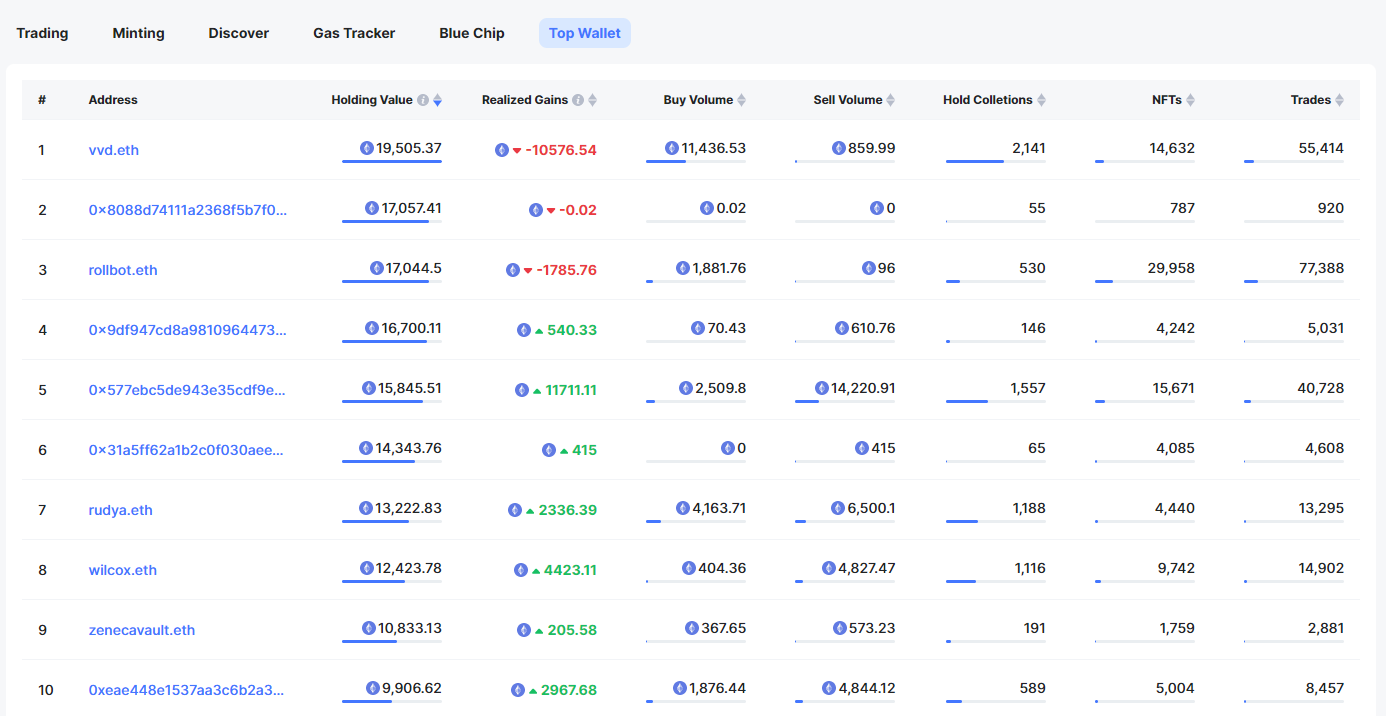Click the Address column header
This screenshot has width=1386, height=716.
pyautogui.click(x=113, y=100)
